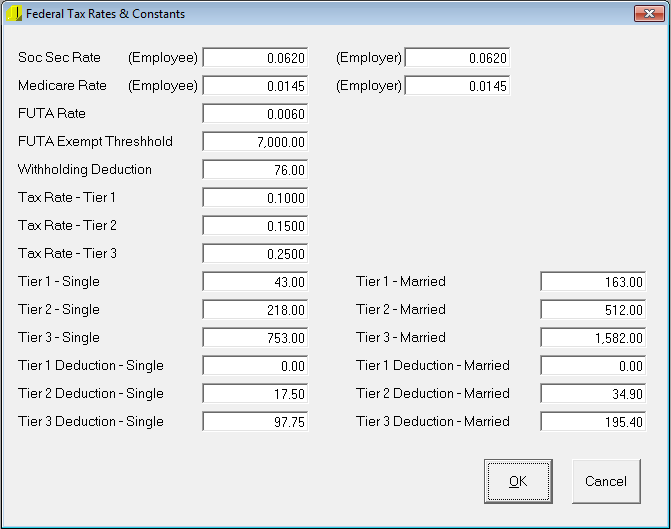This screenshot has height=529, width=671.
Task: Click the 'Tax Rate - Tier 2' label
Action: [67, 225]
